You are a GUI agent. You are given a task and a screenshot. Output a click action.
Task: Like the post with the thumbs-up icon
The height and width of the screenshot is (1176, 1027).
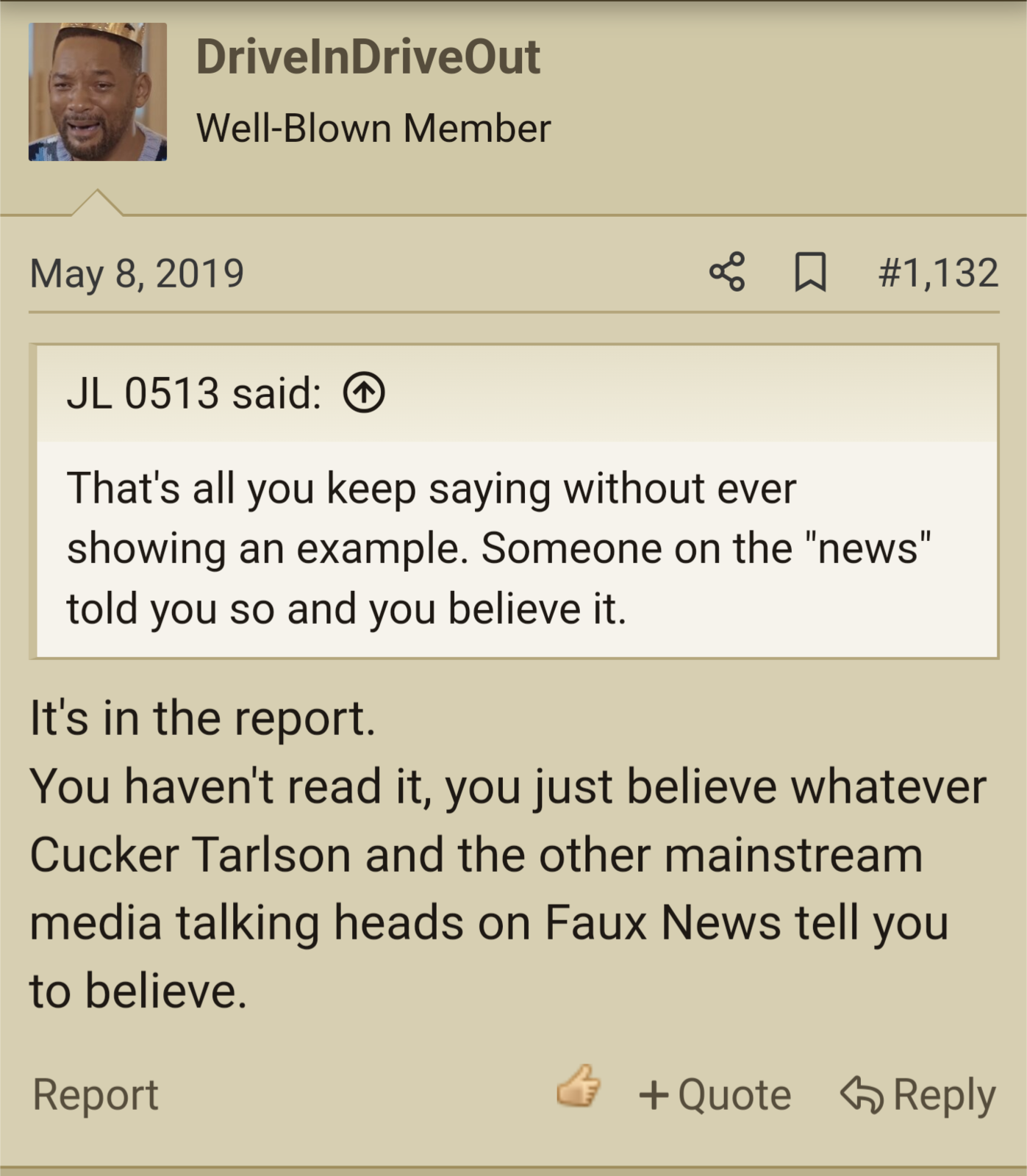[x=579, y=1086]
